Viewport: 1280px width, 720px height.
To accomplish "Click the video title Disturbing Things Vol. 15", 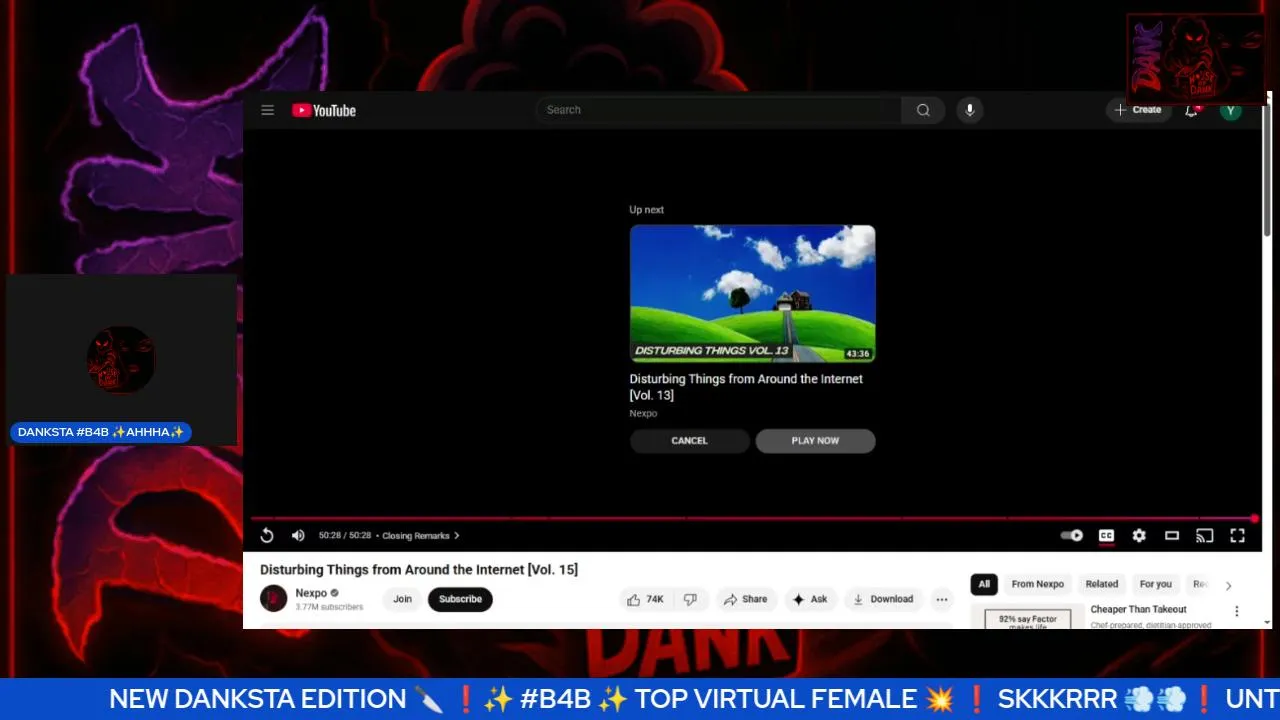I will [419, 569].
